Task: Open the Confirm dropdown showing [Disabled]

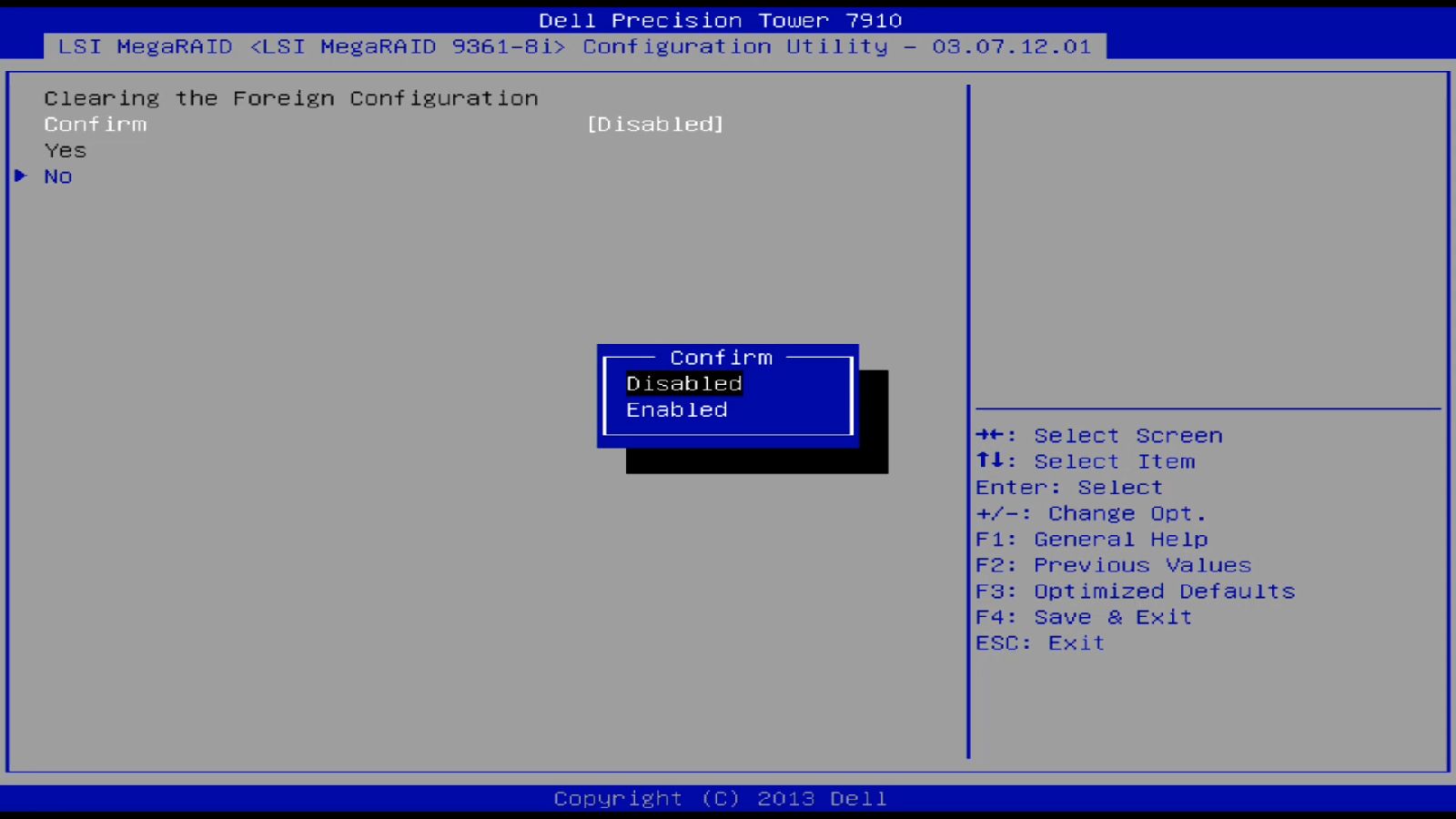Action: click(654, 124)
